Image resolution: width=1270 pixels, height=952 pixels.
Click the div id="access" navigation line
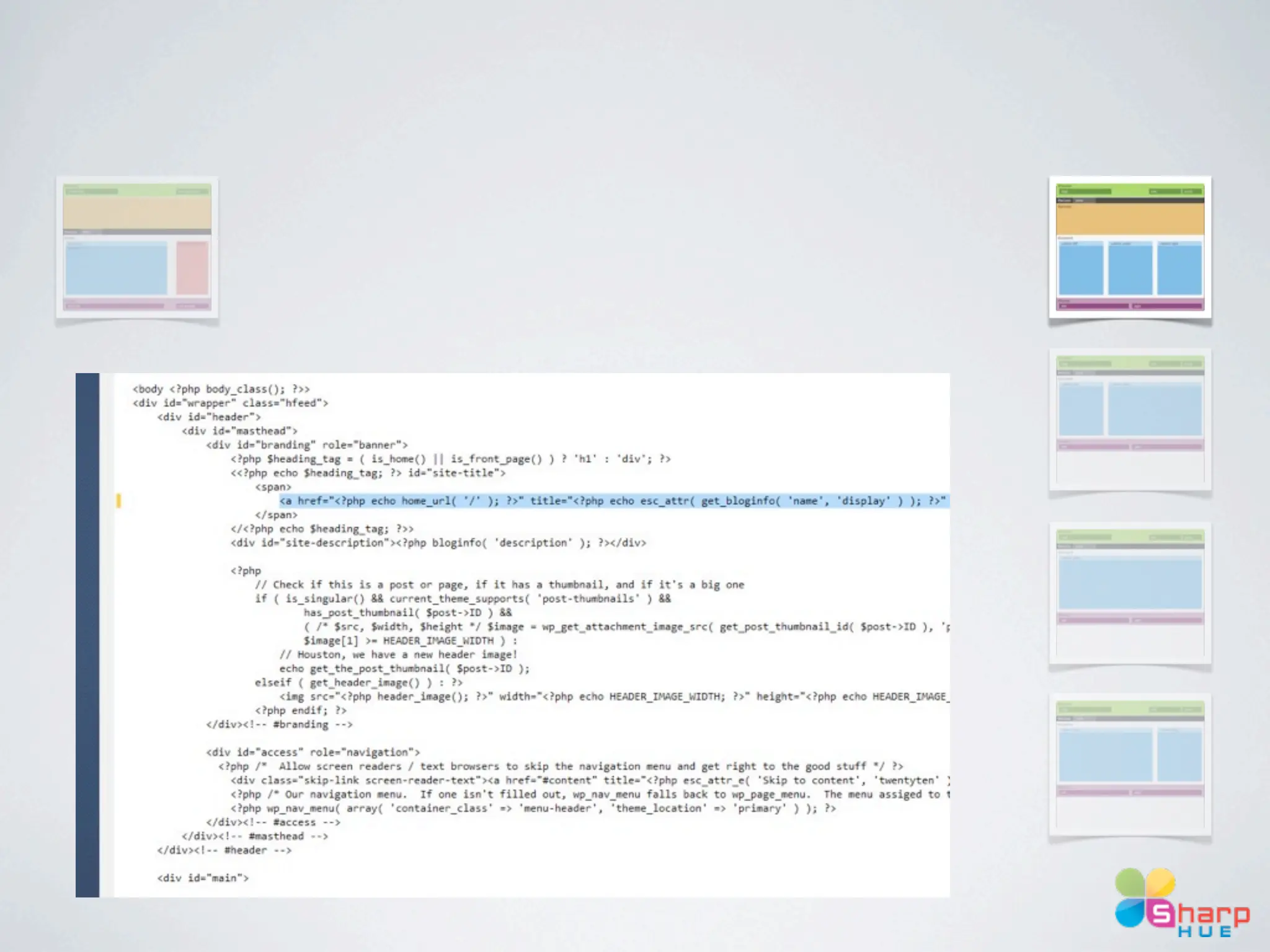[313, 752]
